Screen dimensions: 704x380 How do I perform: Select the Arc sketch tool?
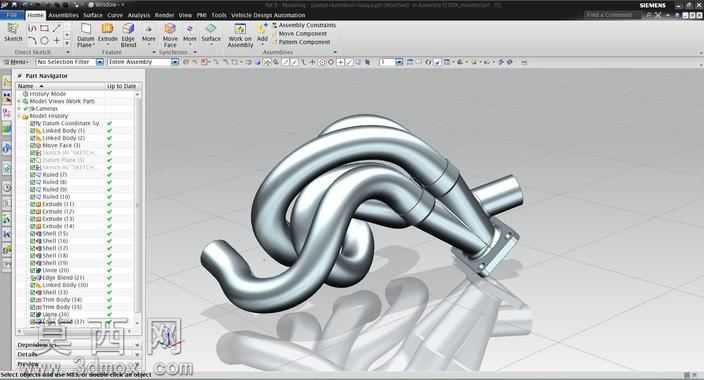(x=32, y=40)
